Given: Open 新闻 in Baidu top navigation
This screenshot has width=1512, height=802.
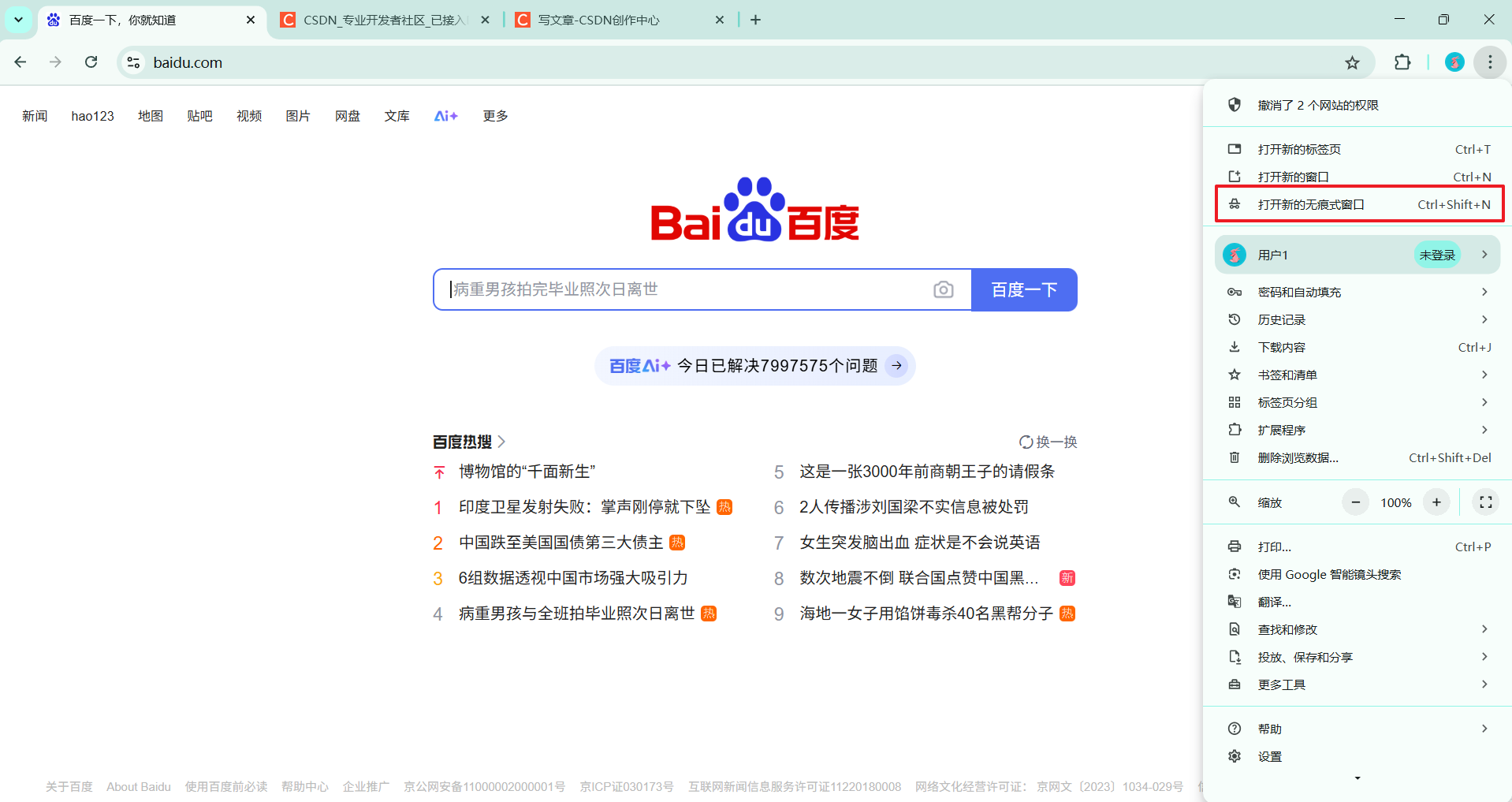Looking at the screenshot, I should pos(35,116).
